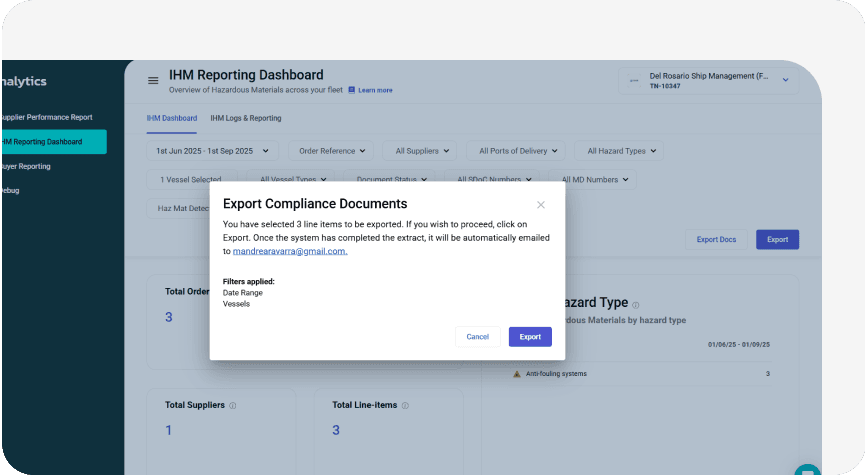Open the All MD Numbers dropdown
The height and width of the screenshot is (476, 865).
[592, 179]
